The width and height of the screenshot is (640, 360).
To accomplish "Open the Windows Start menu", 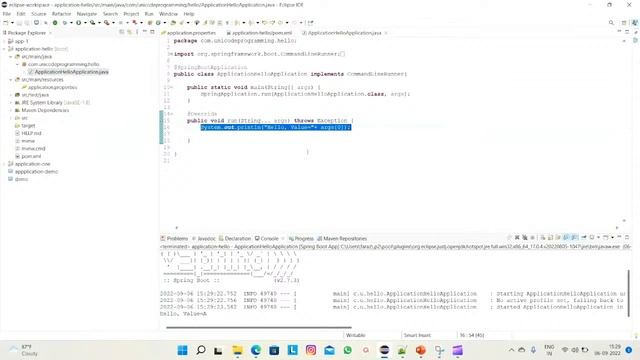I will click(182, 350).
